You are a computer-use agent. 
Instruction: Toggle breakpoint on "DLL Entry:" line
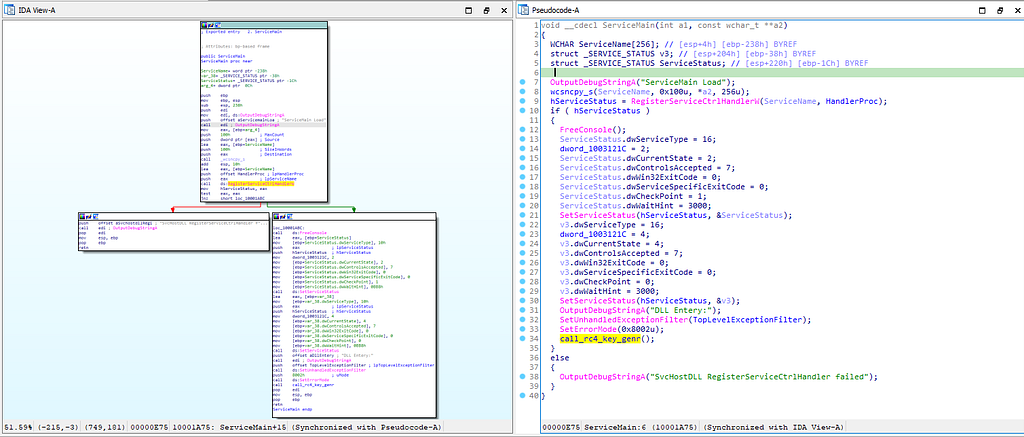coord(524,310)
